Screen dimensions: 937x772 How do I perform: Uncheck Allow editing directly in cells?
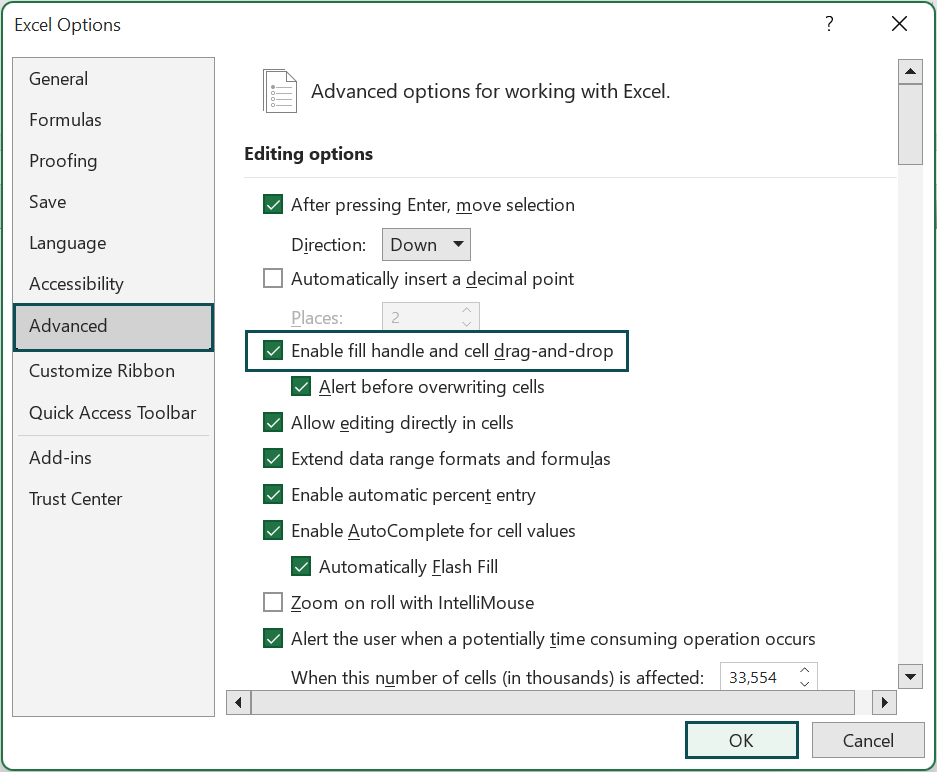tap(273, 422)
